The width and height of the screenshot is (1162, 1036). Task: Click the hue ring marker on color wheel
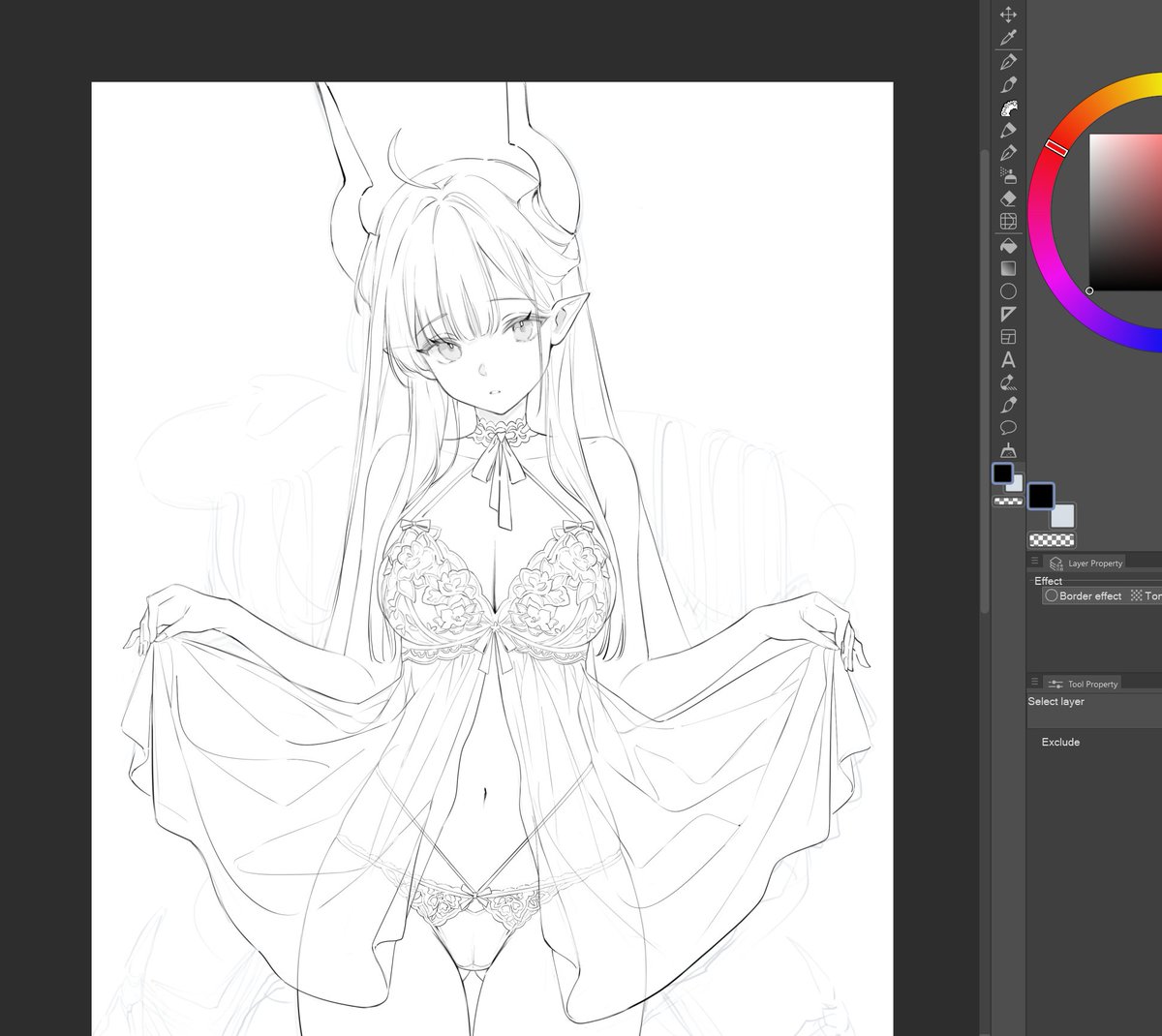point(1056,148)
